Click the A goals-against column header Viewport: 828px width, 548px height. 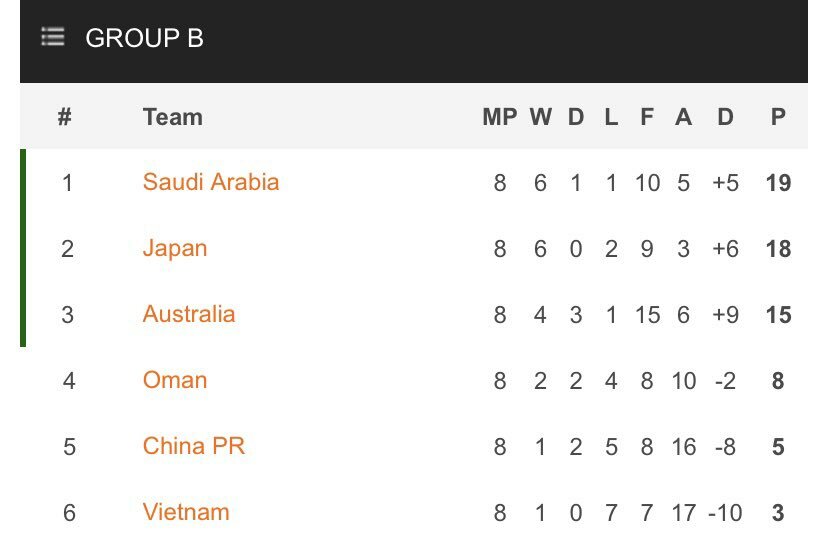(683, 117)
